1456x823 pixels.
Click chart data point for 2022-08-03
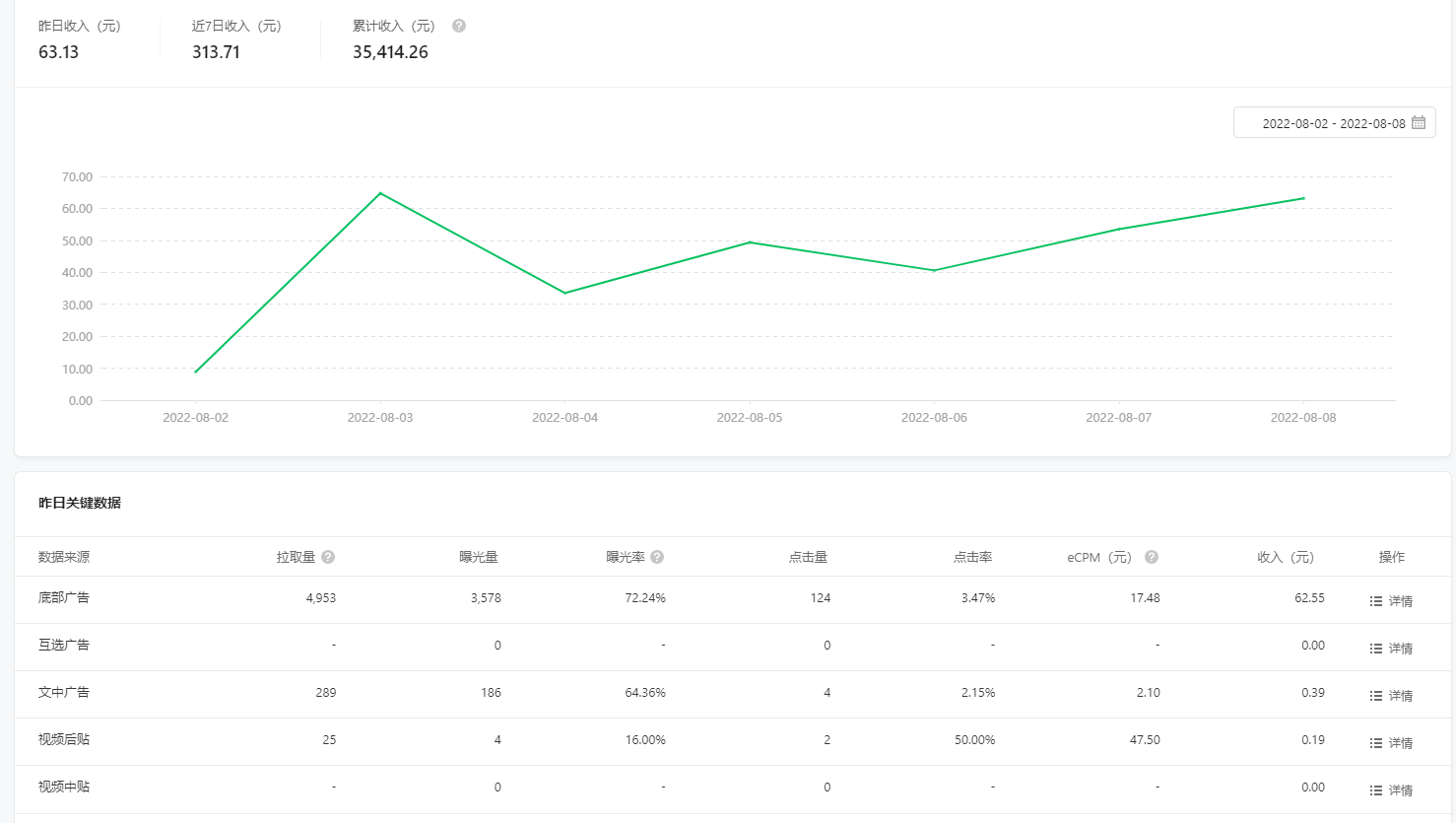(380, 193)
